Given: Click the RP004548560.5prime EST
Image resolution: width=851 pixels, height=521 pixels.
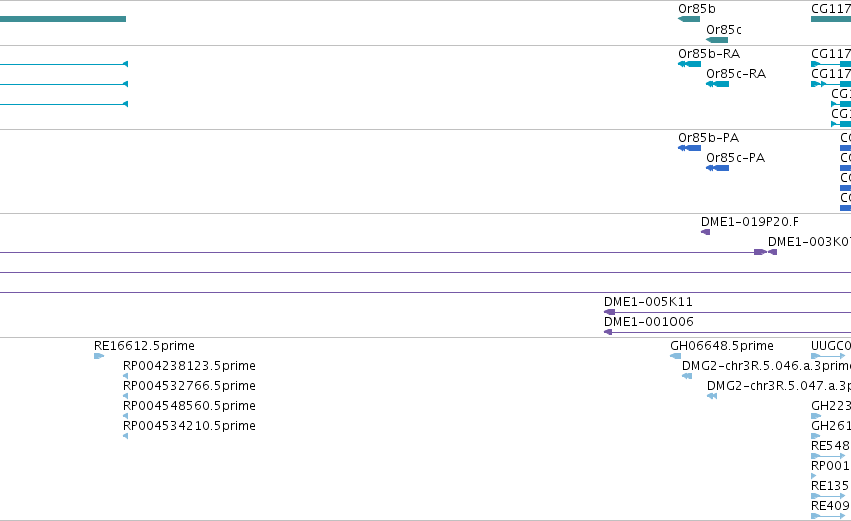Looking at the screenshot, I should 125,416.
